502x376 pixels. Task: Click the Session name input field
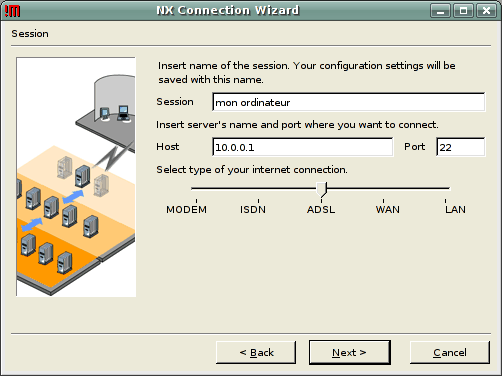click(x=349, y=102)
